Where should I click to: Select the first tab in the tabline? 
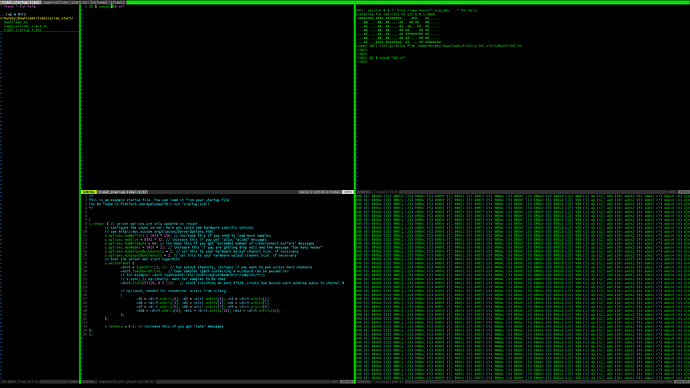coord(21,2)
